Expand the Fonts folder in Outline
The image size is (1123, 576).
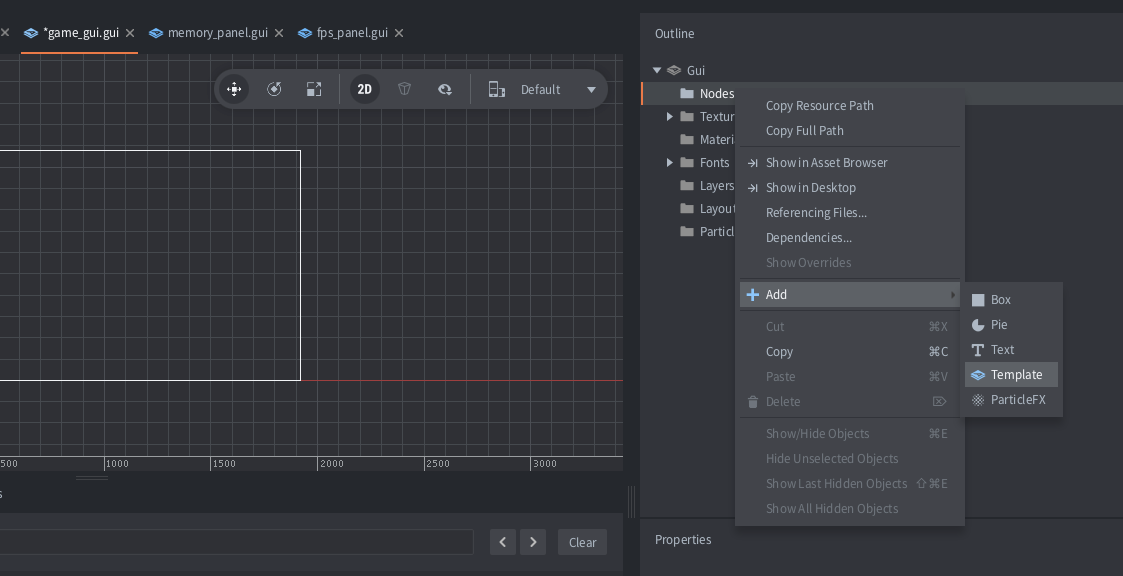670,162
